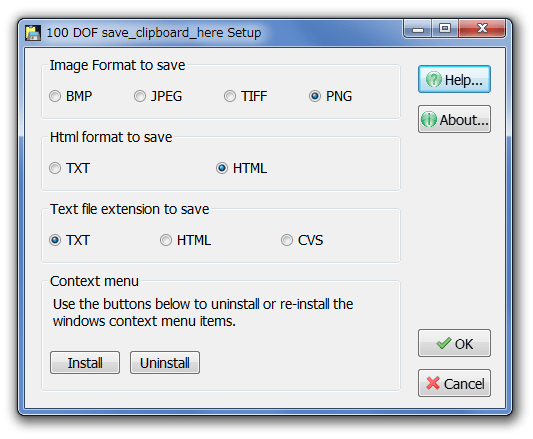Open the Help dialog
The width and height of the screenshot is (533, 439).
click(x=454, y=80)
